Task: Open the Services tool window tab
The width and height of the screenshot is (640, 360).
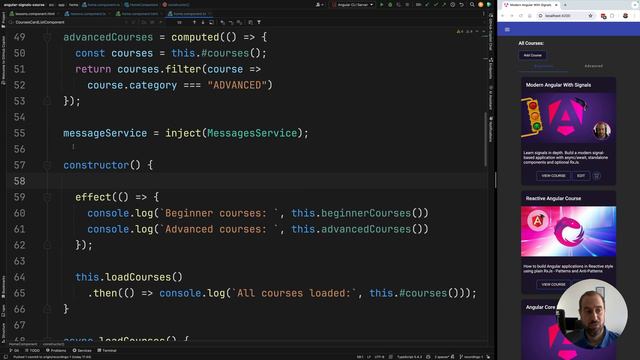Action: tap(82, 350)
